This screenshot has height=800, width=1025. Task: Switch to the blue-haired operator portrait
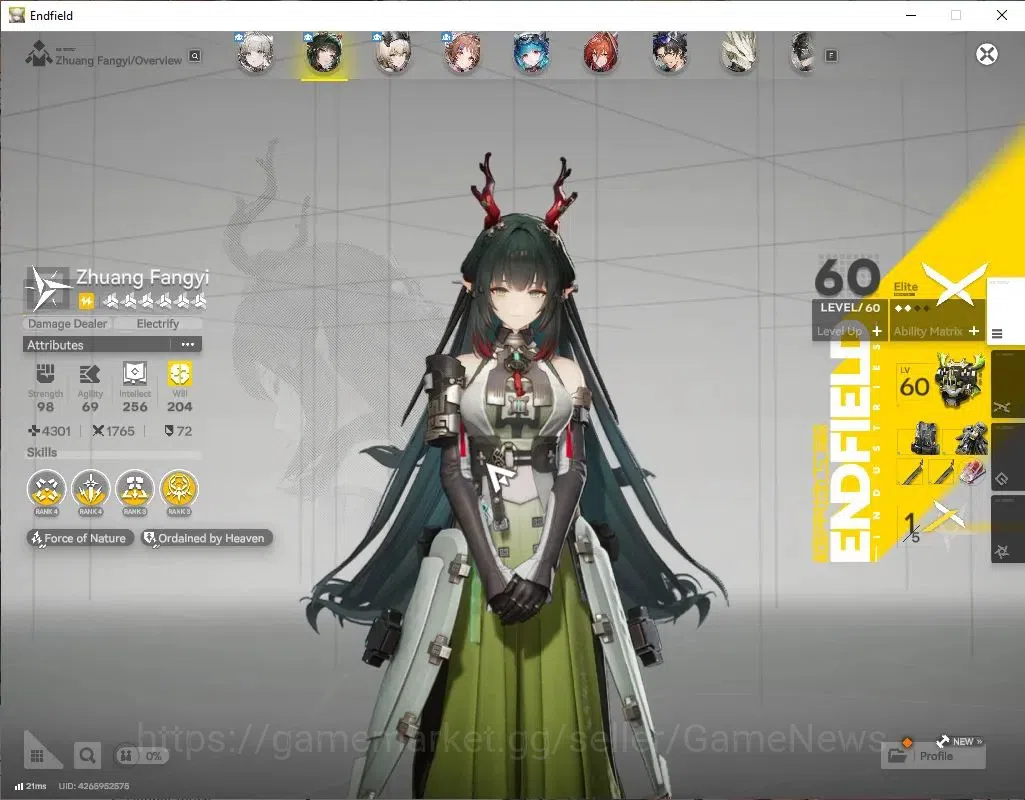point(531,54)
